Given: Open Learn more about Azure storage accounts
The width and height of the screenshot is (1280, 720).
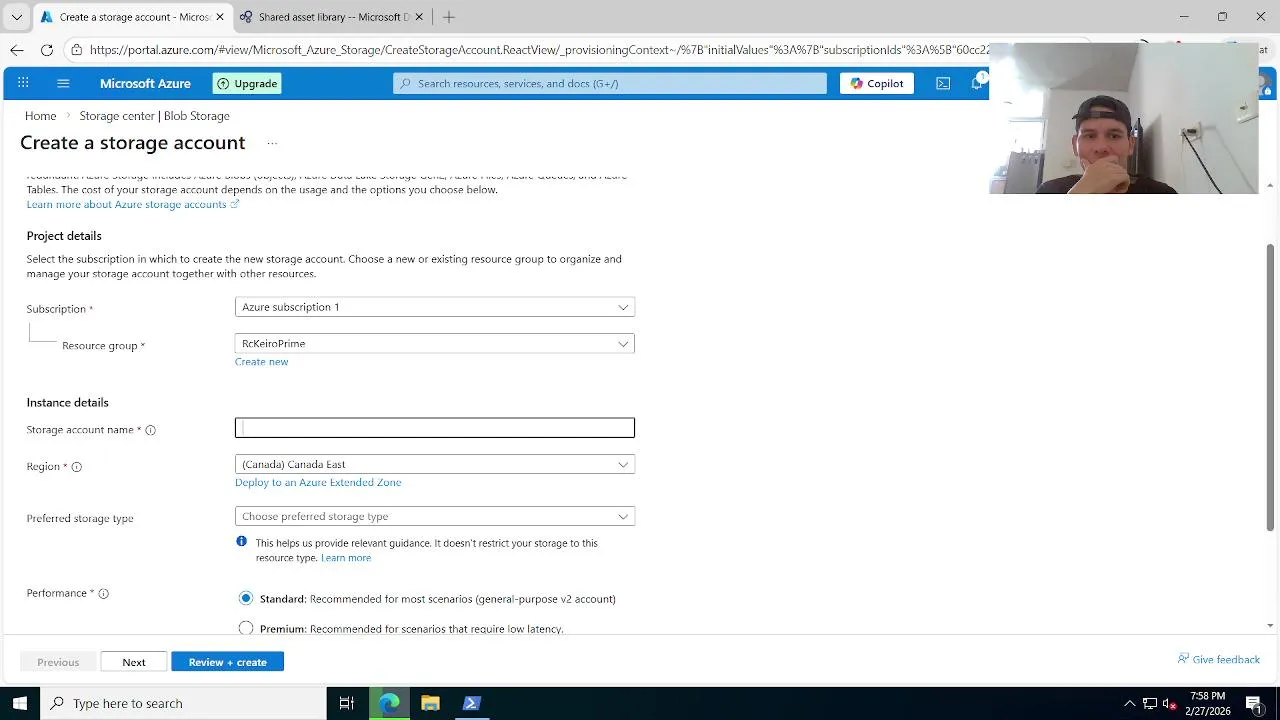Looking at the screenshot, I should tap(126, 204).
